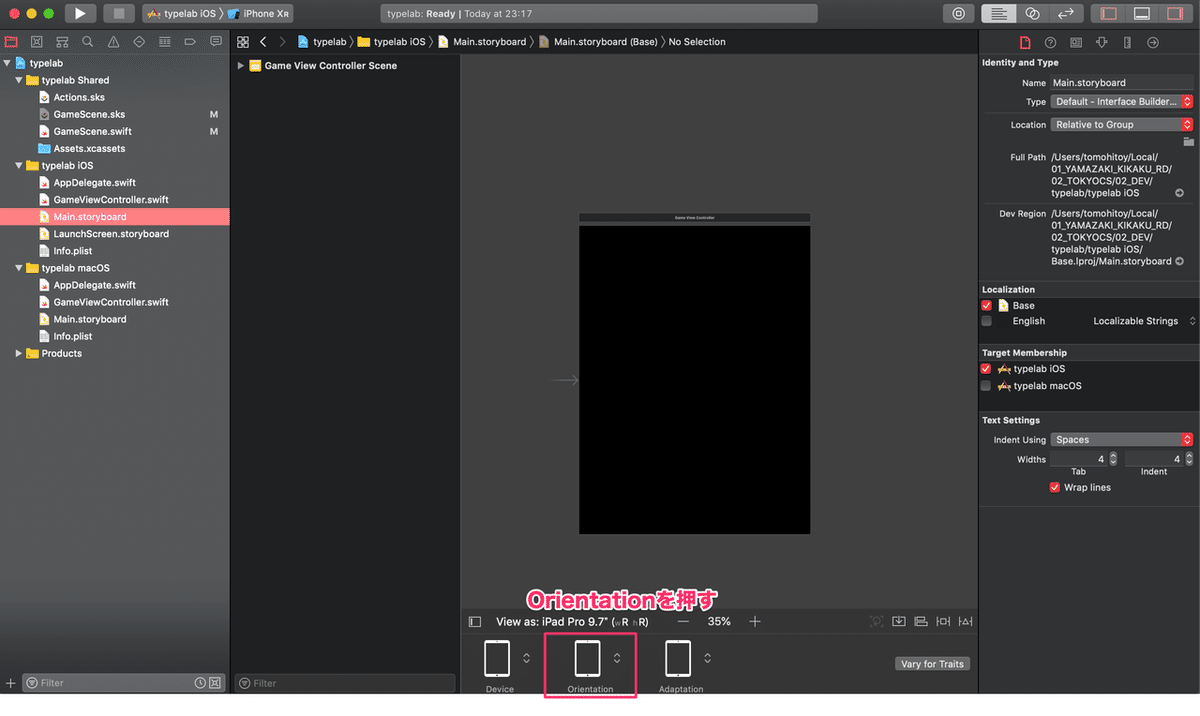Change the Adaptation selection stepper
The width and height of the screenshot is (1200, 716).
click(x=708, y=658)
